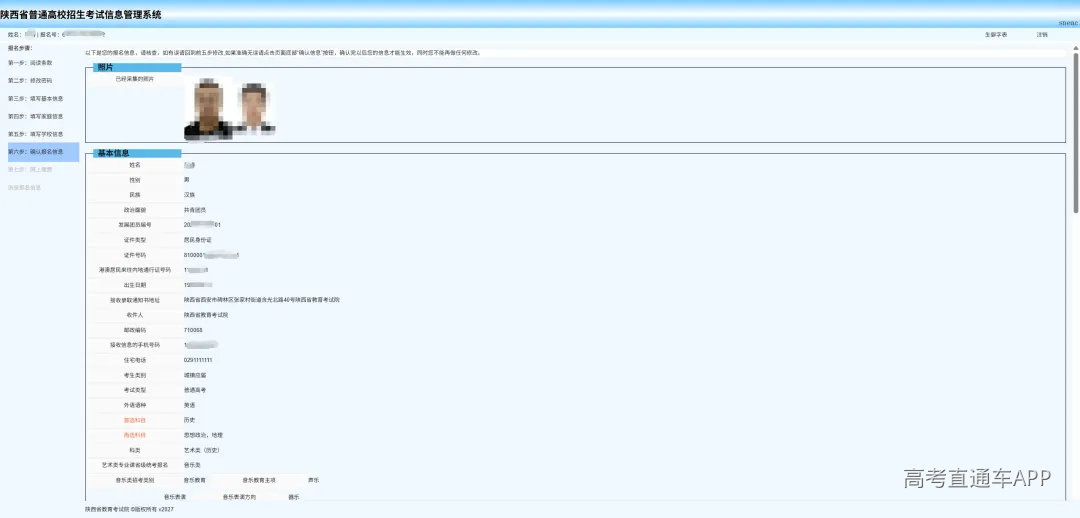1080x518 pixels.
Task: Click the address value starting 陕西省西安市
Action: tap(262, 300)
